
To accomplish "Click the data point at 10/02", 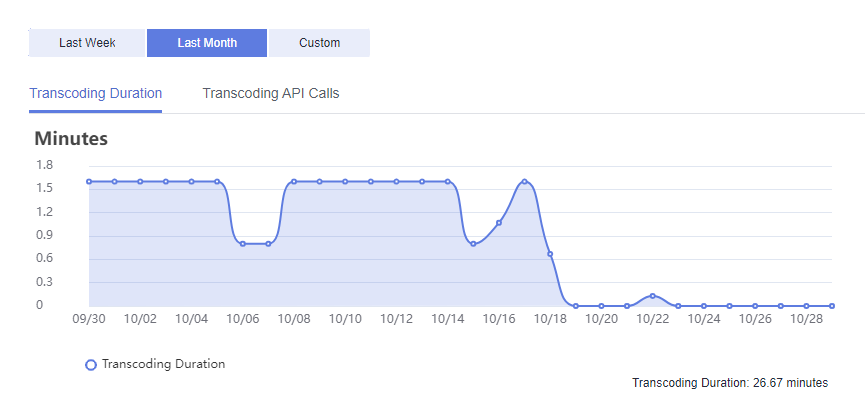I will [x=140, y=182].
